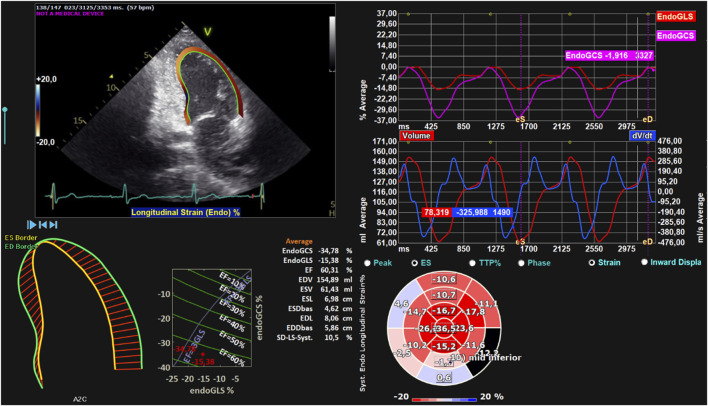Select the Strain radio button
708x406 pixels.
click(x=592, y=262)
